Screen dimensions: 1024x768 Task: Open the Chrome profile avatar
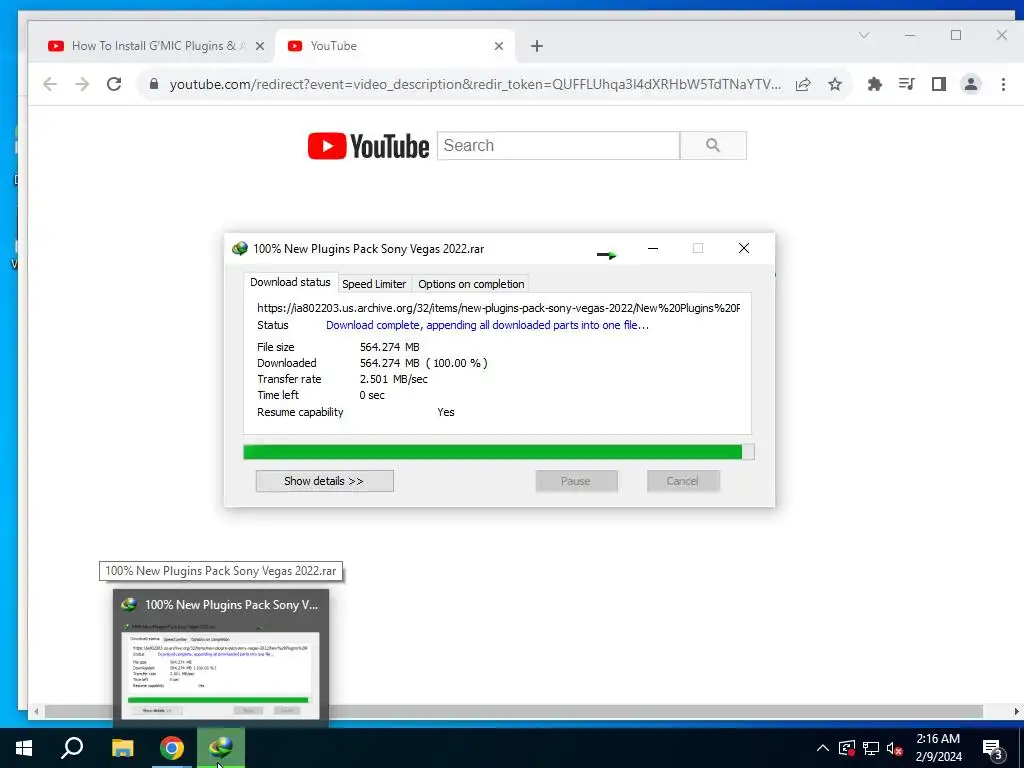pyautogui.click(x=971, y=84)
